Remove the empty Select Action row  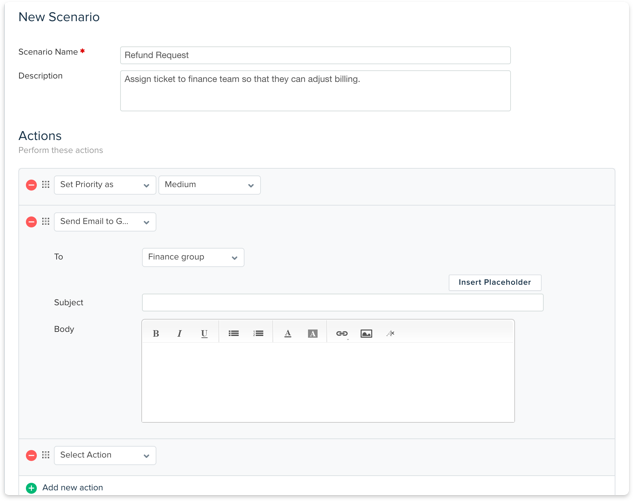31,455
